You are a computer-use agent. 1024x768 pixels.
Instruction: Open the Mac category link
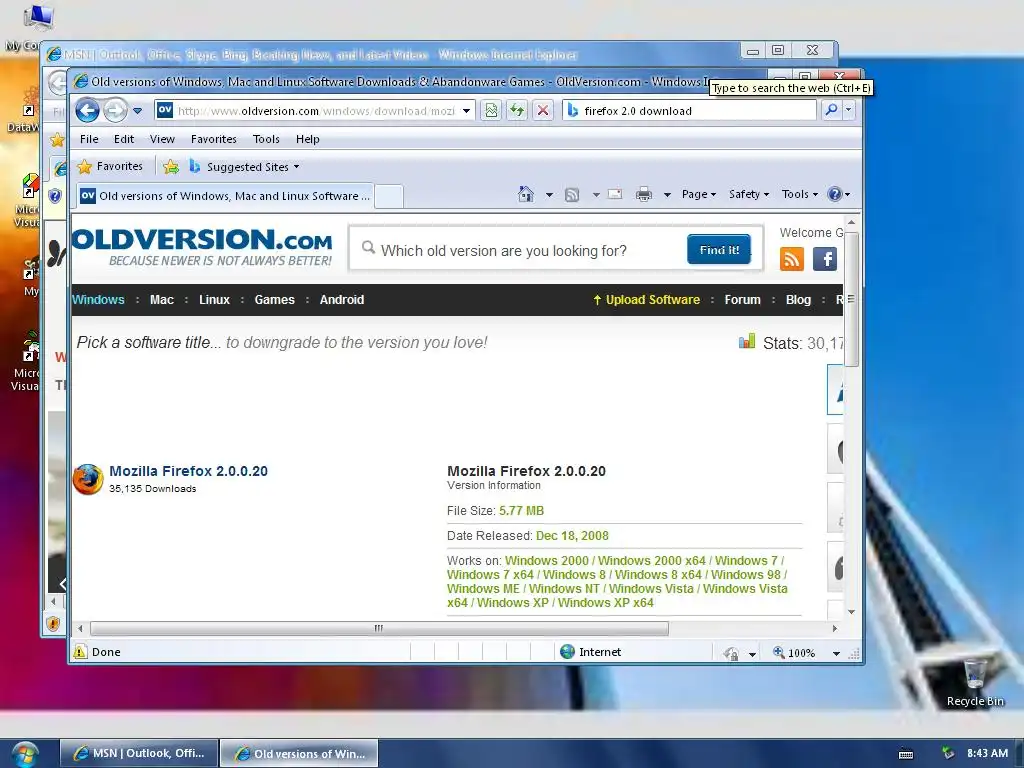[162, 300]
